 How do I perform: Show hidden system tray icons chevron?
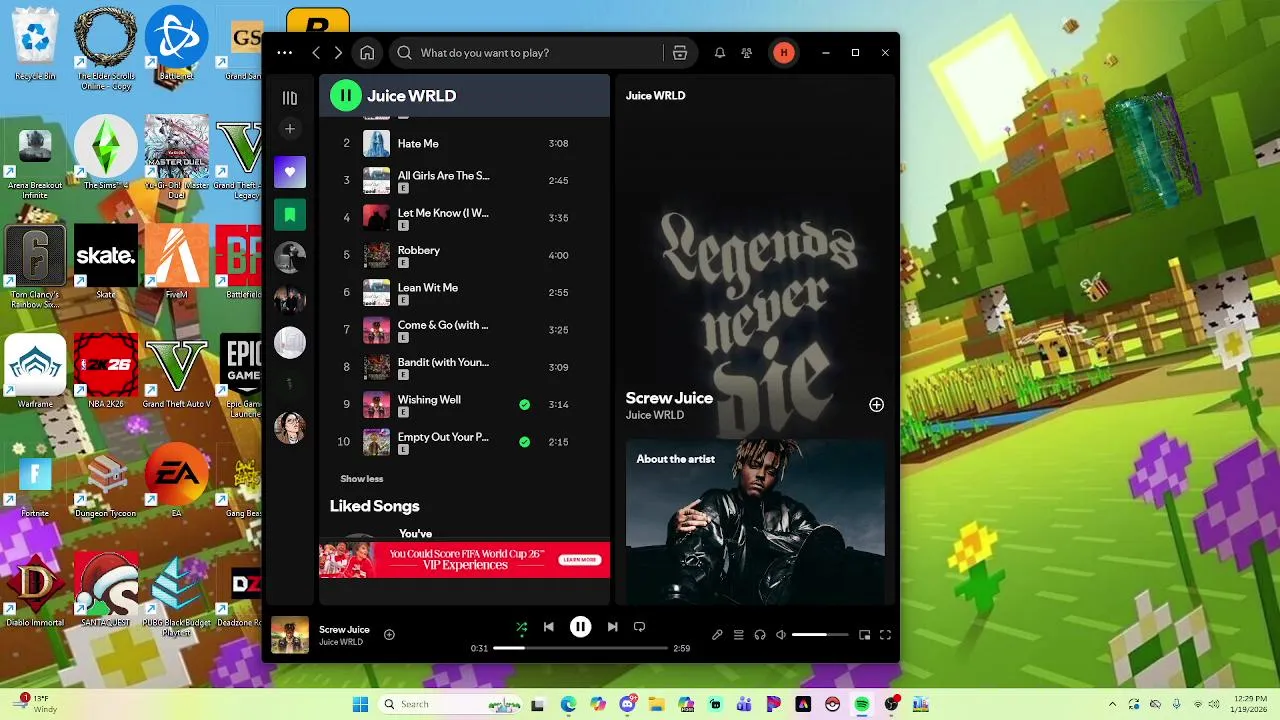(x=1112, y=704)
